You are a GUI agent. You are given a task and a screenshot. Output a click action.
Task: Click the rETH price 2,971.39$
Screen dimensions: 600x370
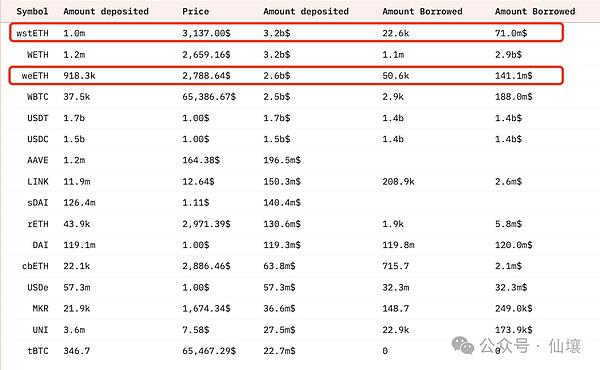pos(206,224)
